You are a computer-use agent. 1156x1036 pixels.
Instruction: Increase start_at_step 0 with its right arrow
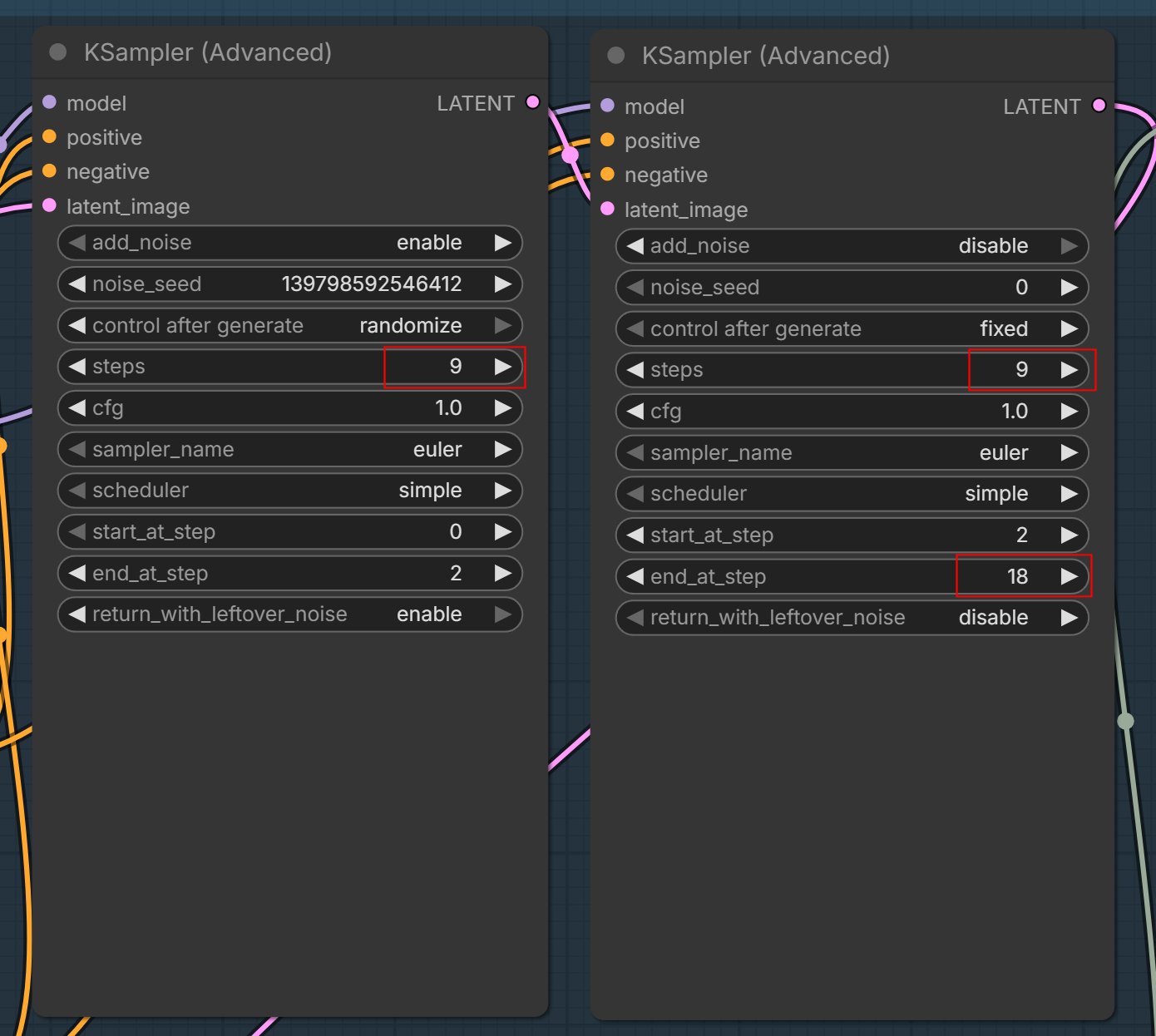(x=502, y=532)
